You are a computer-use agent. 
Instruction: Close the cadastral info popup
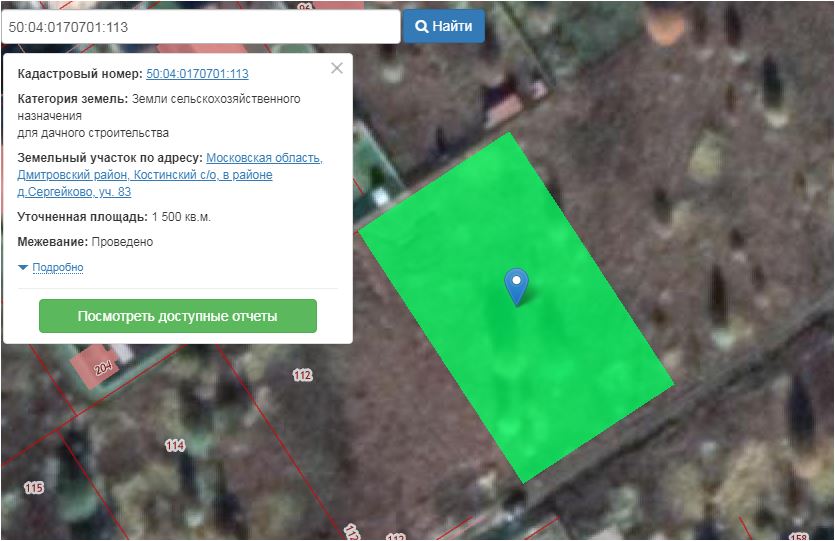(337, 68)
